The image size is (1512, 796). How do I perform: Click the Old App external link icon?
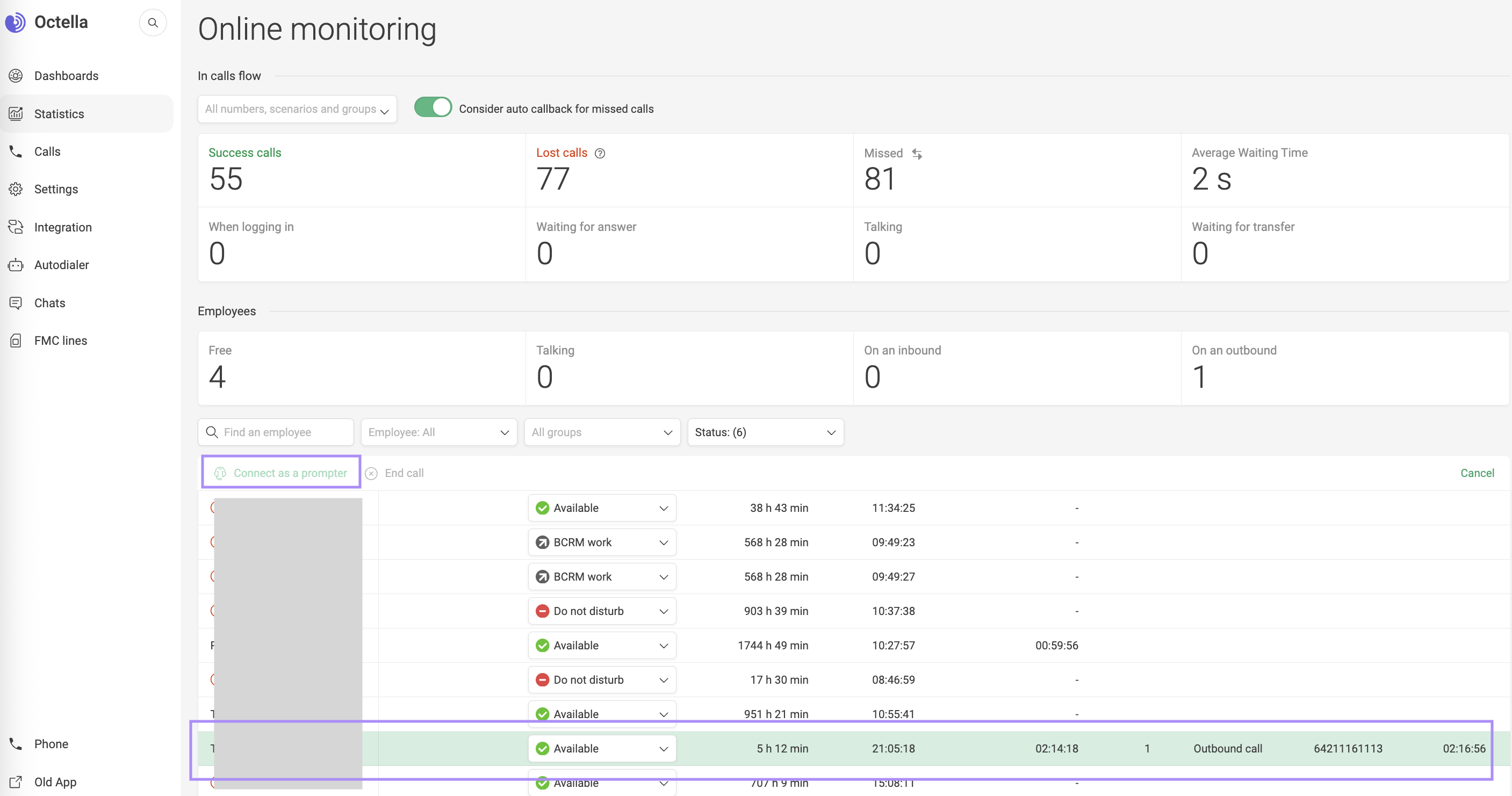16,782
